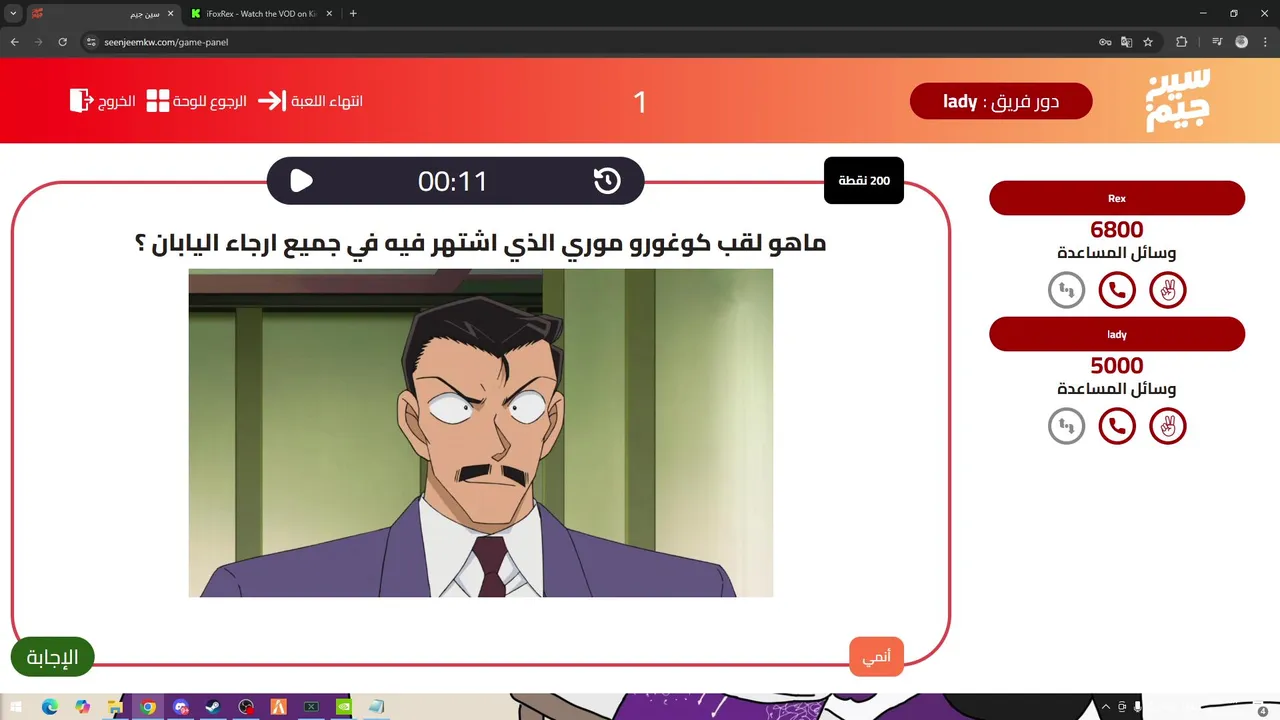Open the tab search dropdown

13,14
